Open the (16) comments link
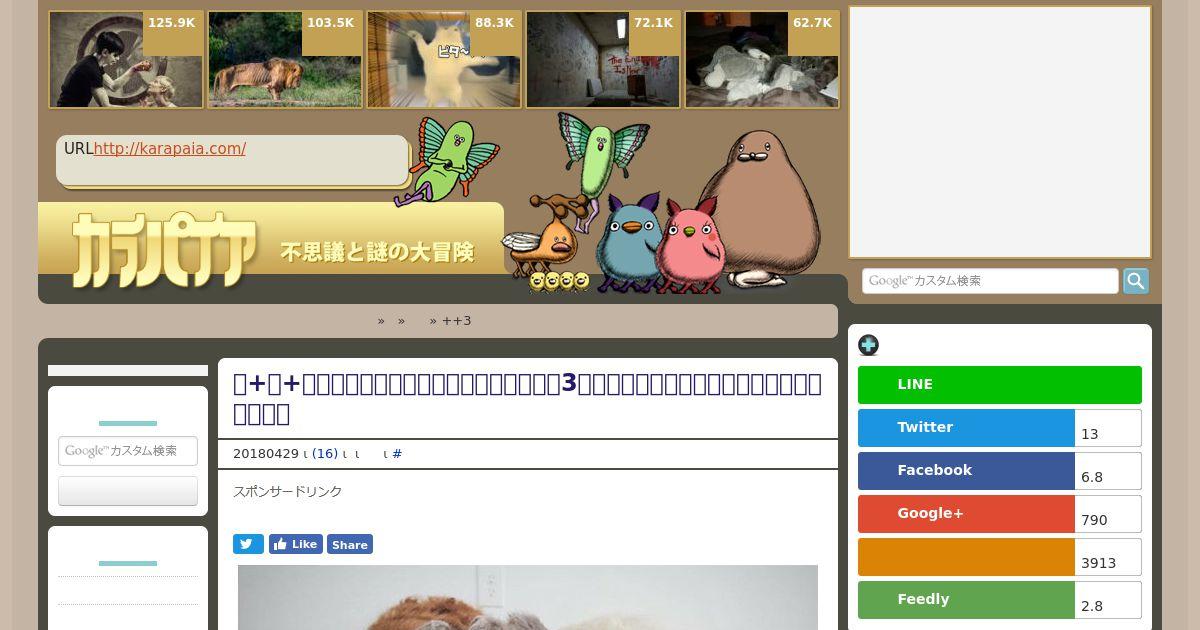1200x630 pixels. pyautogui.click(x=325, y=454)
